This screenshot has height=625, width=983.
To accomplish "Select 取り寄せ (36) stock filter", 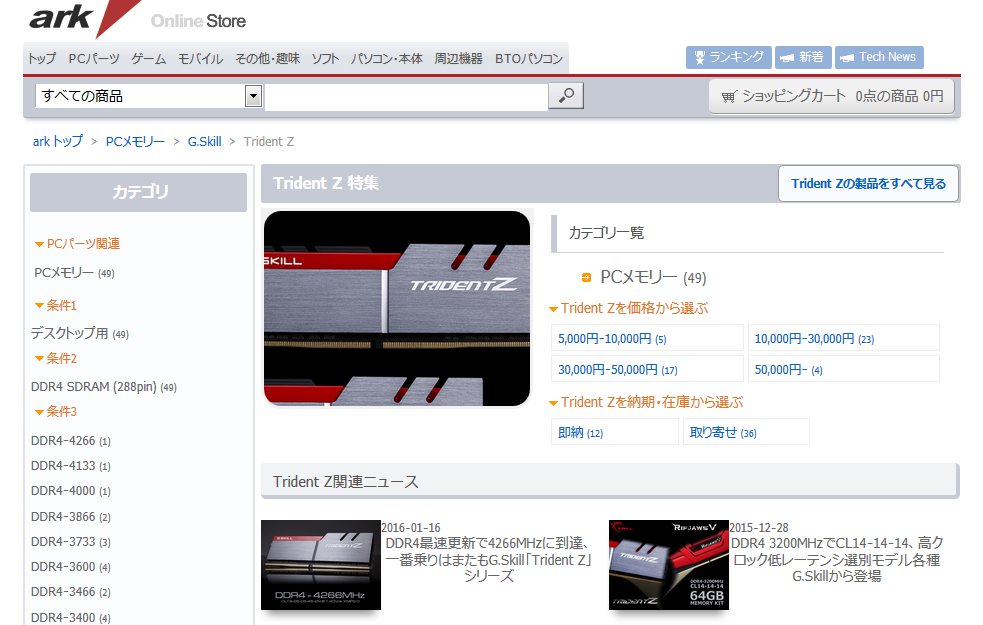I will [746, 432].
